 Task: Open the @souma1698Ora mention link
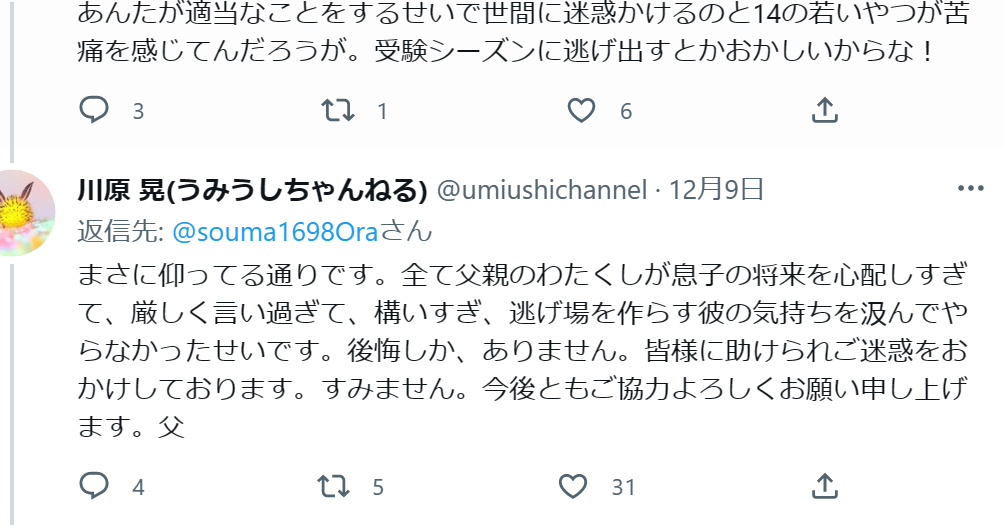point(275,231)
